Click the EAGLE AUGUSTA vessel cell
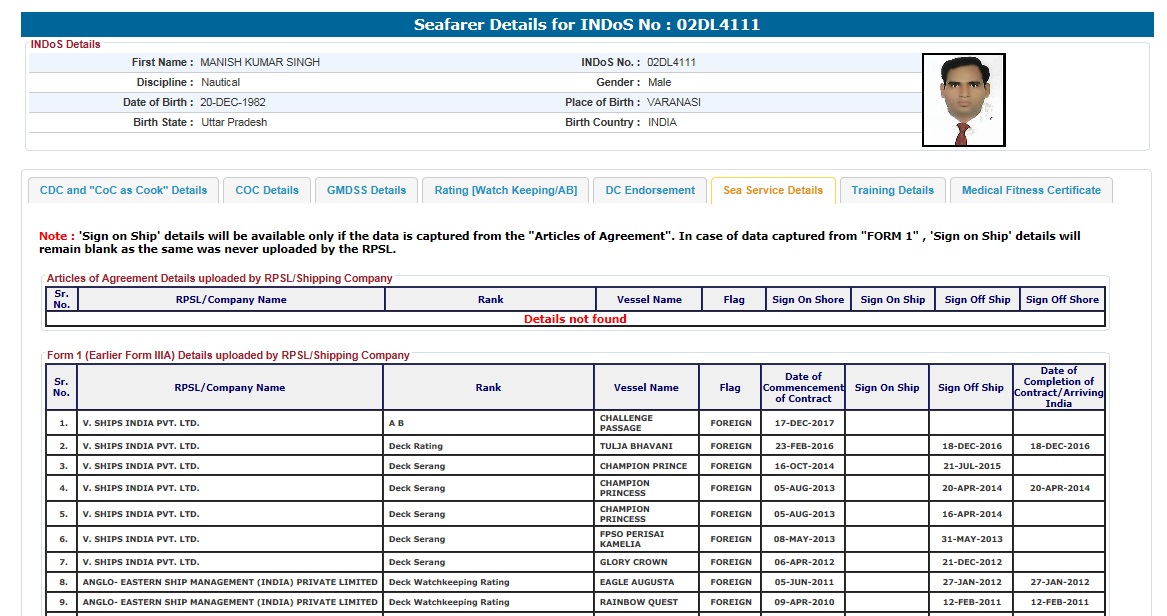Screen dimensions: 1167x616 pos(638,582)
